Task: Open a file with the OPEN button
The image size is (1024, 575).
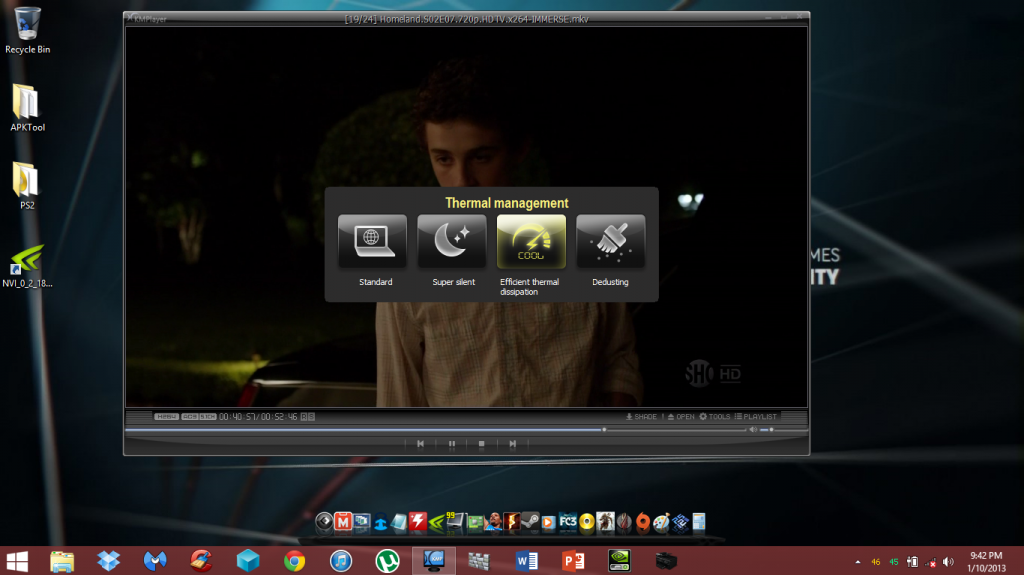Action: [681, 416]
